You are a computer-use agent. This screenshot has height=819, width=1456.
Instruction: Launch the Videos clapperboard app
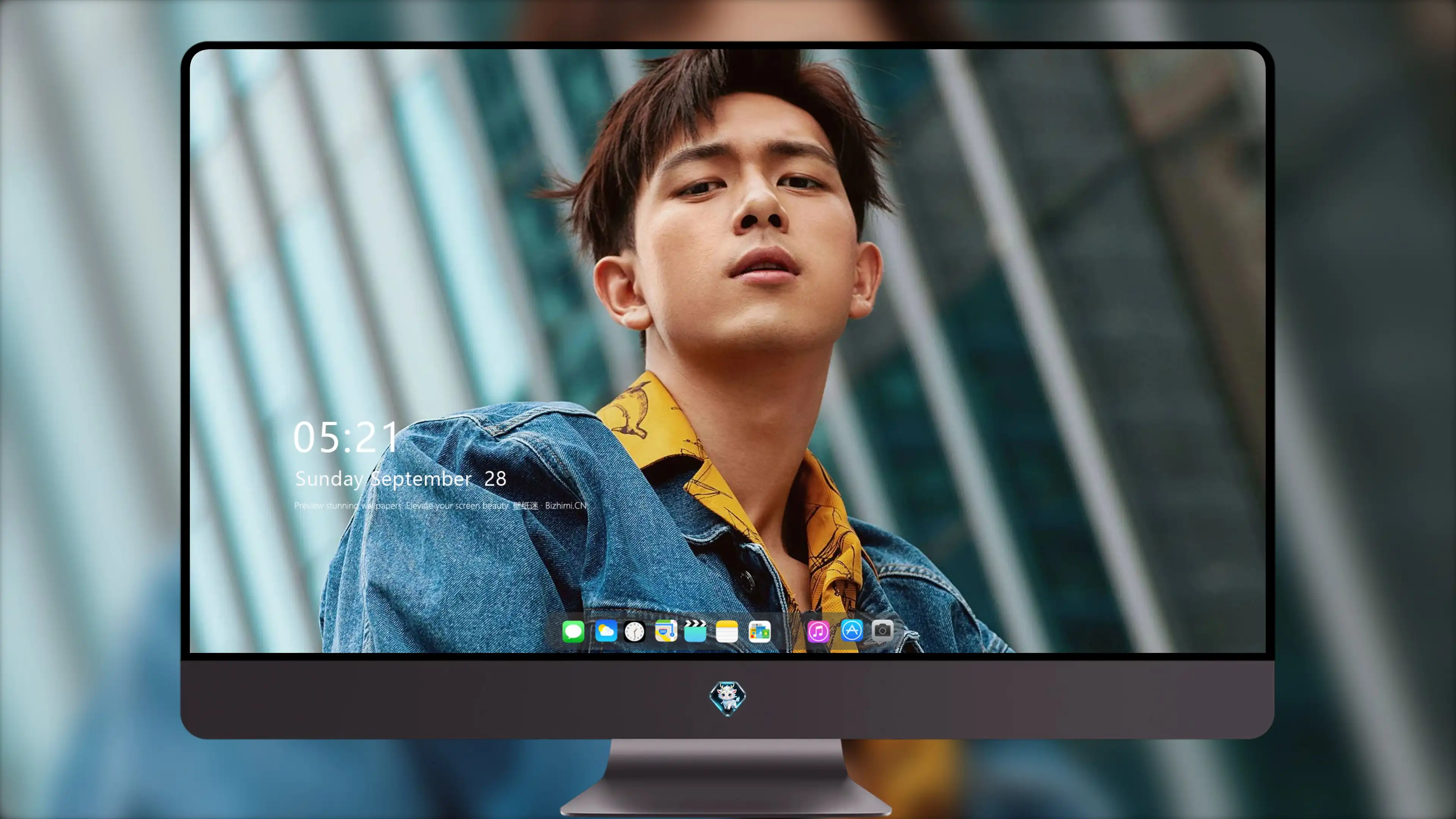pyautogui.click(x=695, y=631)
